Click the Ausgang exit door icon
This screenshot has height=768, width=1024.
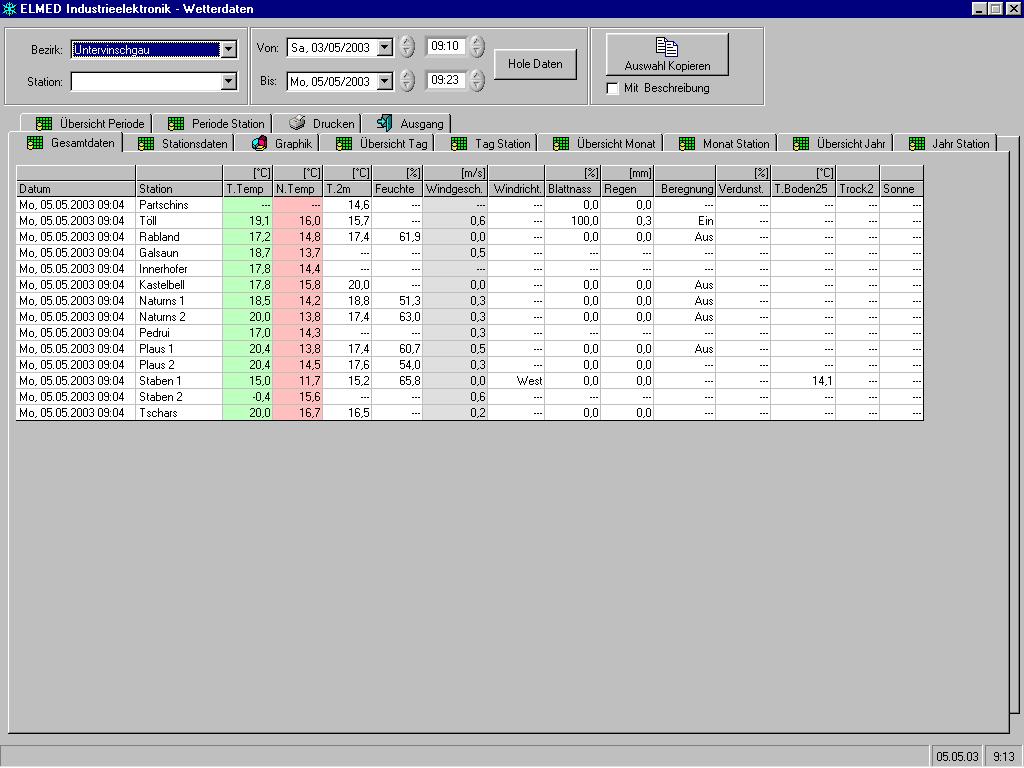point(384,124)
